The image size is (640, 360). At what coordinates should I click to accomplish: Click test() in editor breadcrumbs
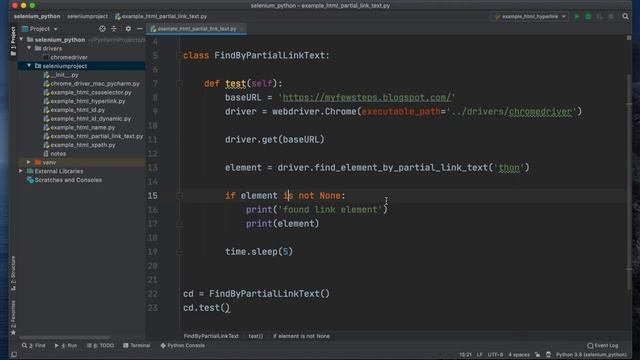click(256, 336)
